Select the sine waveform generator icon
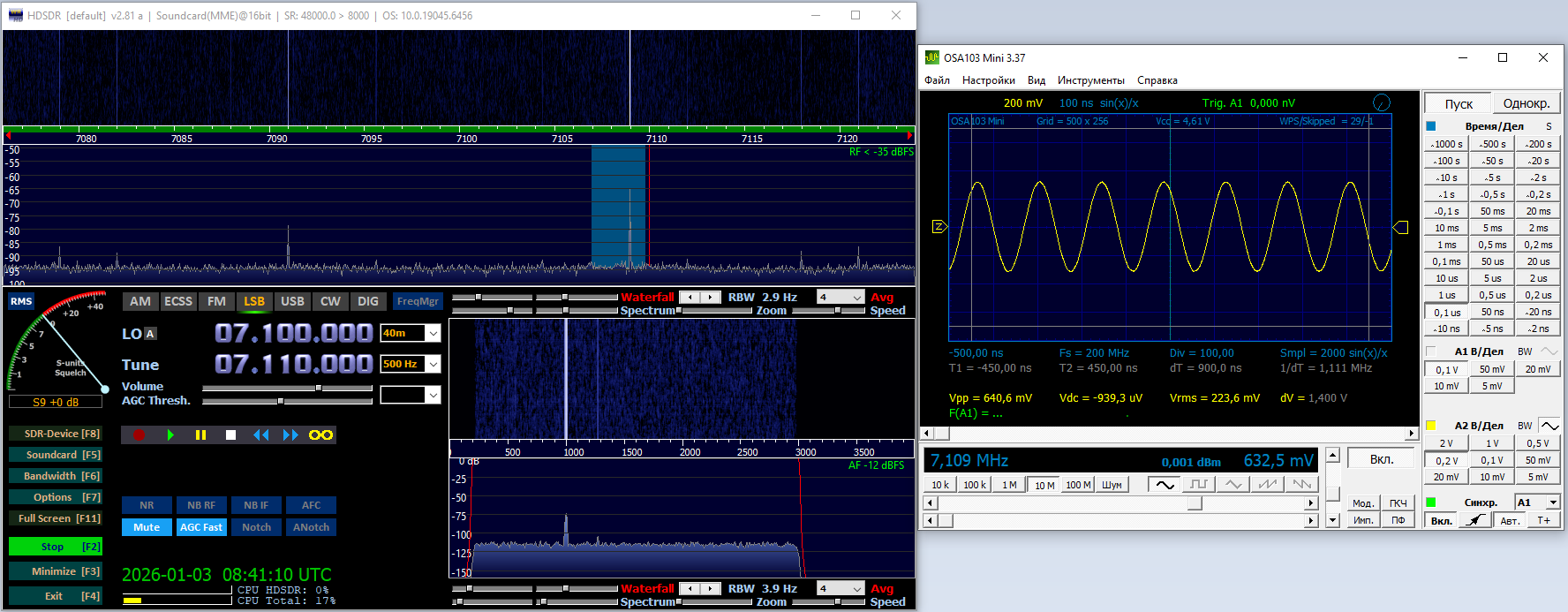1568x612 pixels. coord(1165,485)
